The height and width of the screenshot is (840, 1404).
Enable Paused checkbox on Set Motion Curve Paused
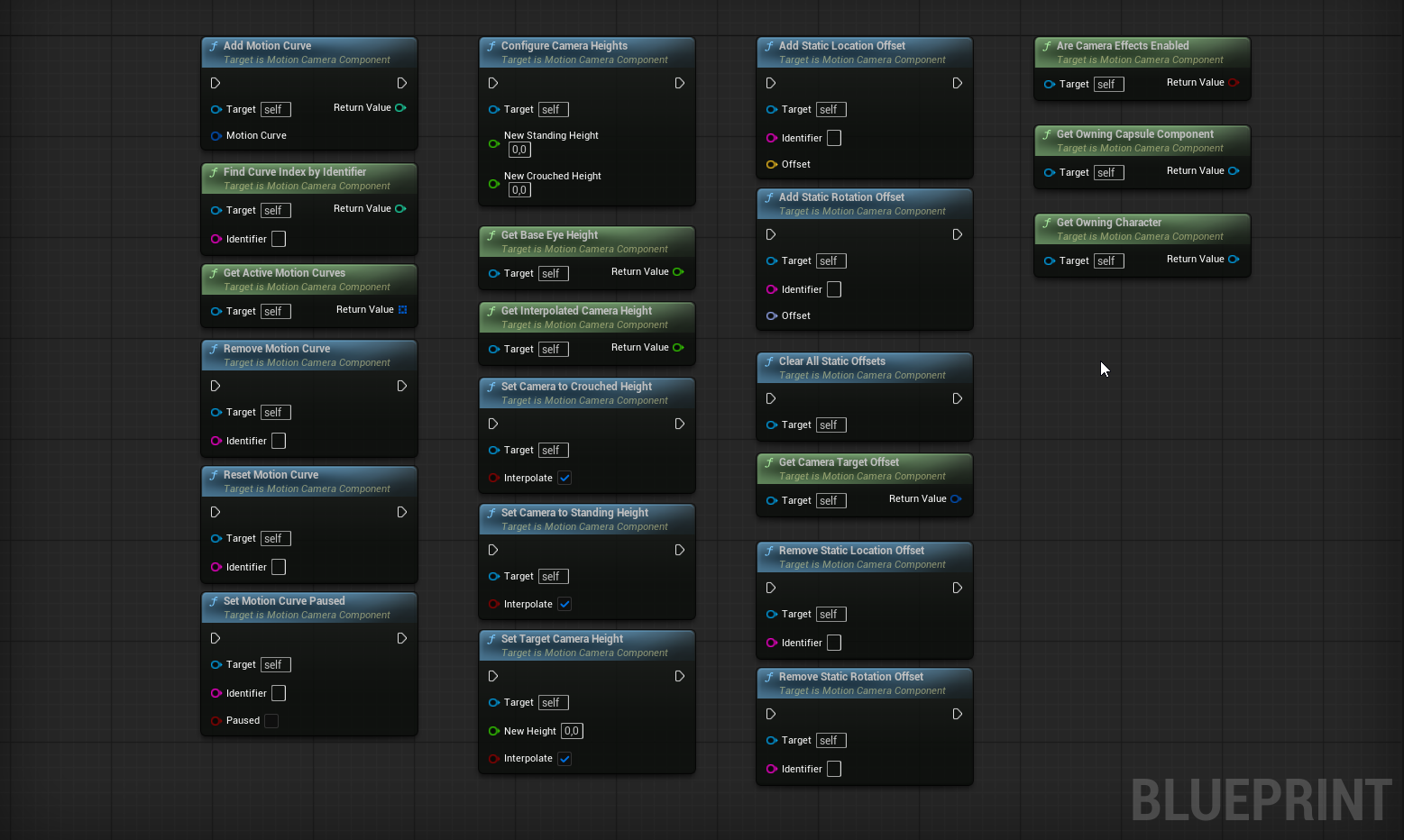click(x=271, y=721)
